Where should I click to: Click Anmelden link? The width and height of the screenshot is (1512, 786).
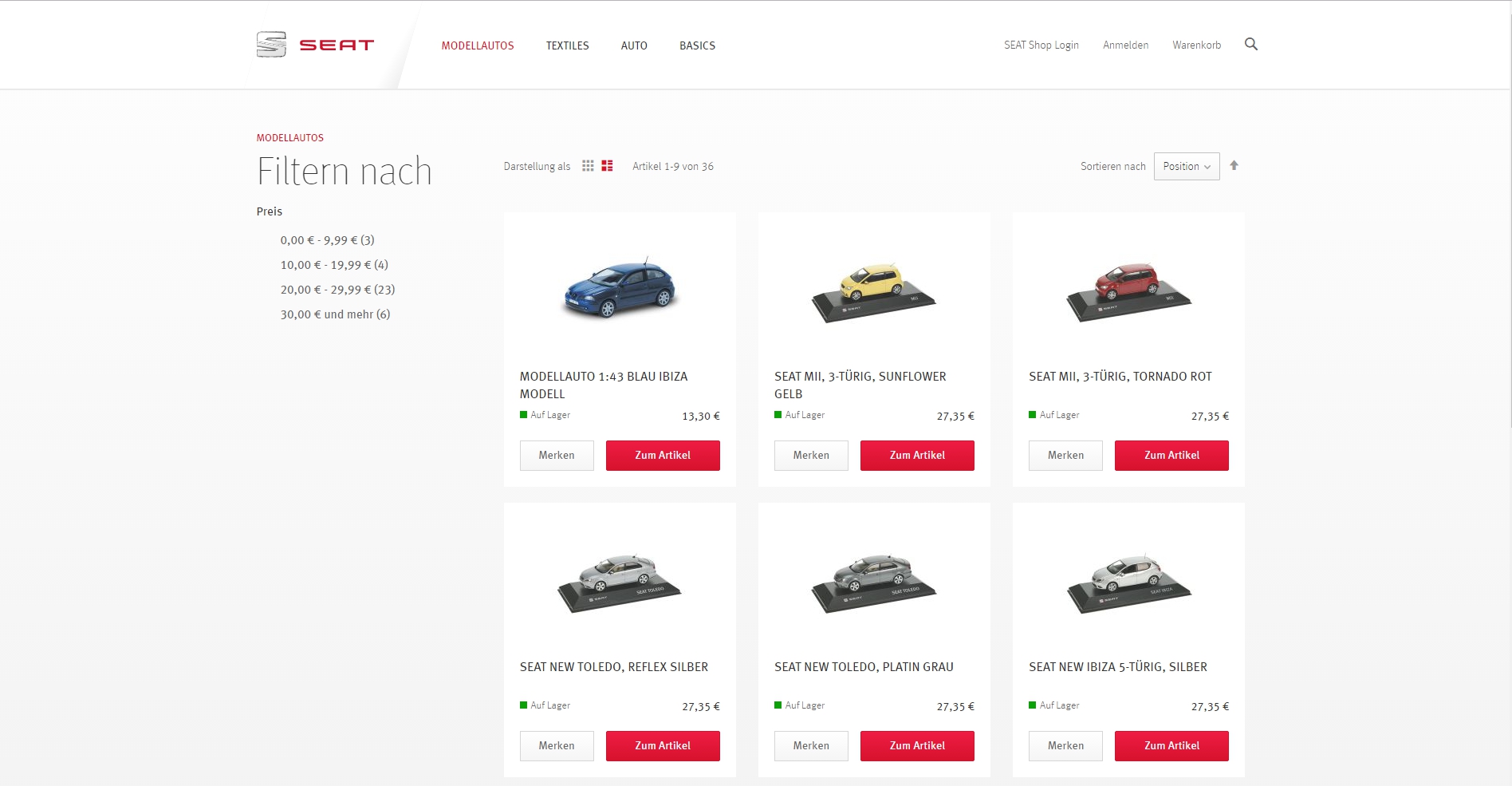1125,45
